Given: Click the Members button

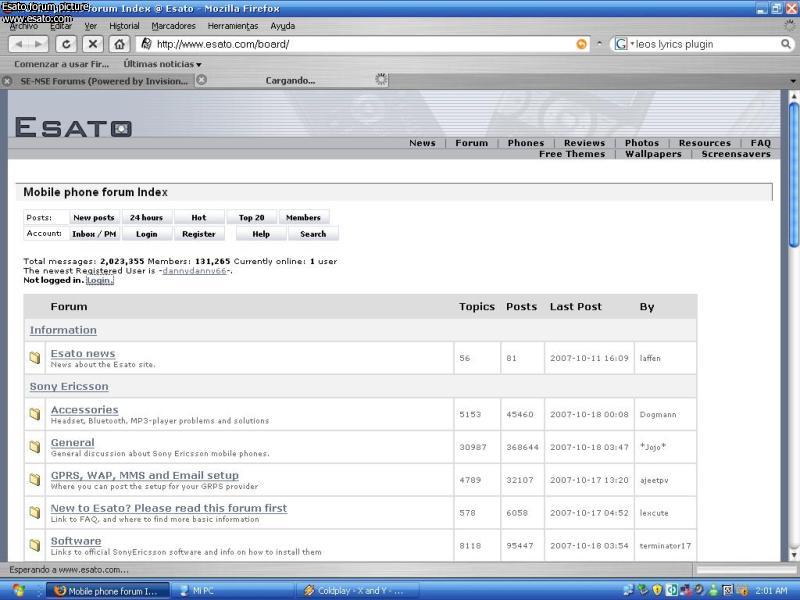Looking at the screenshot, I should (x=304, y=217).
